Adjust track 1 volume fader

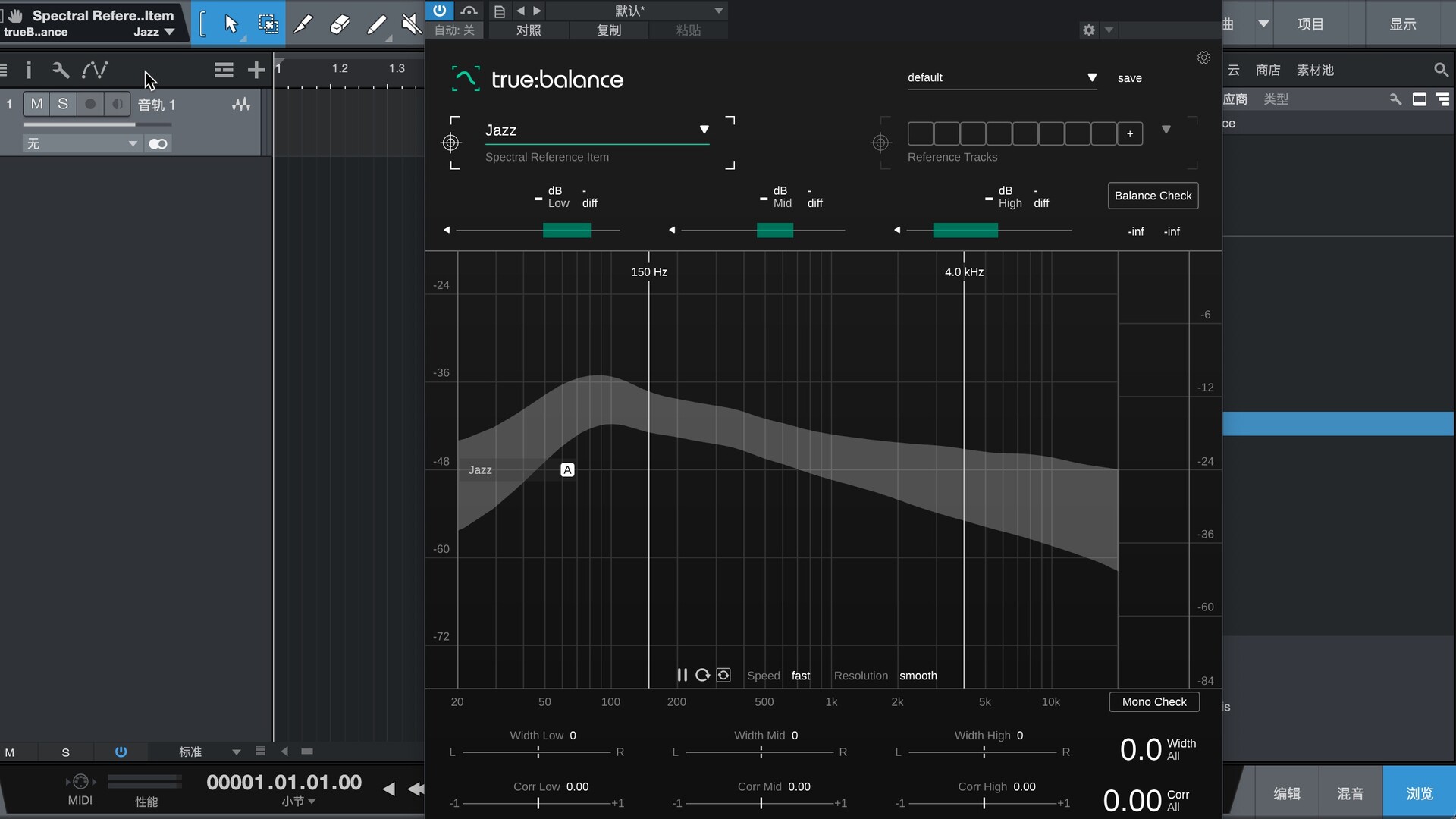point(97,124)
